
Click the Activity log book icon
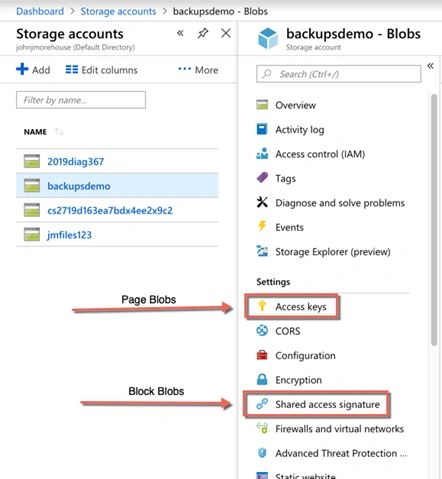[262, 129]
